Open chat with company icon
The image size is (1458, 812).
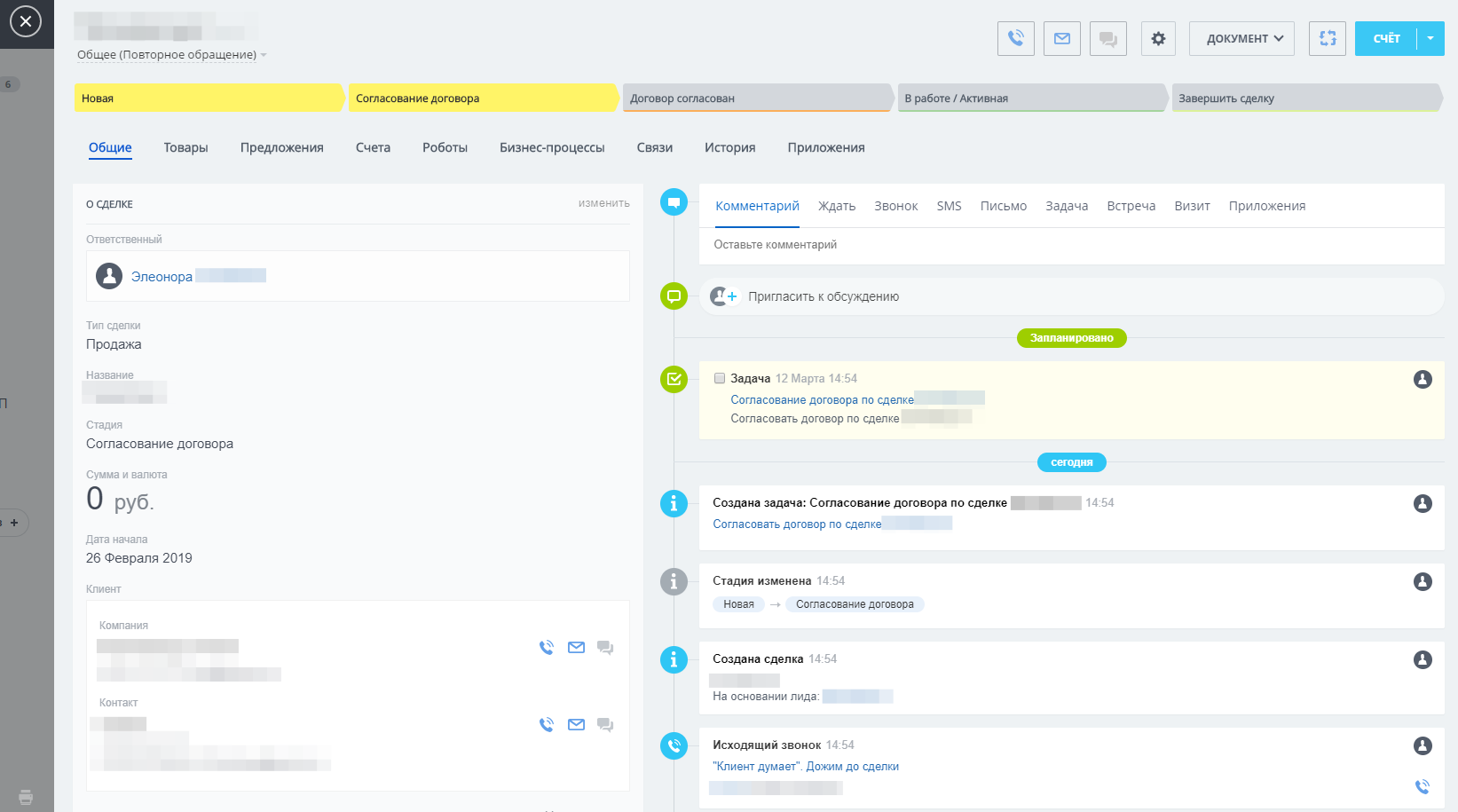coord(605,648)
